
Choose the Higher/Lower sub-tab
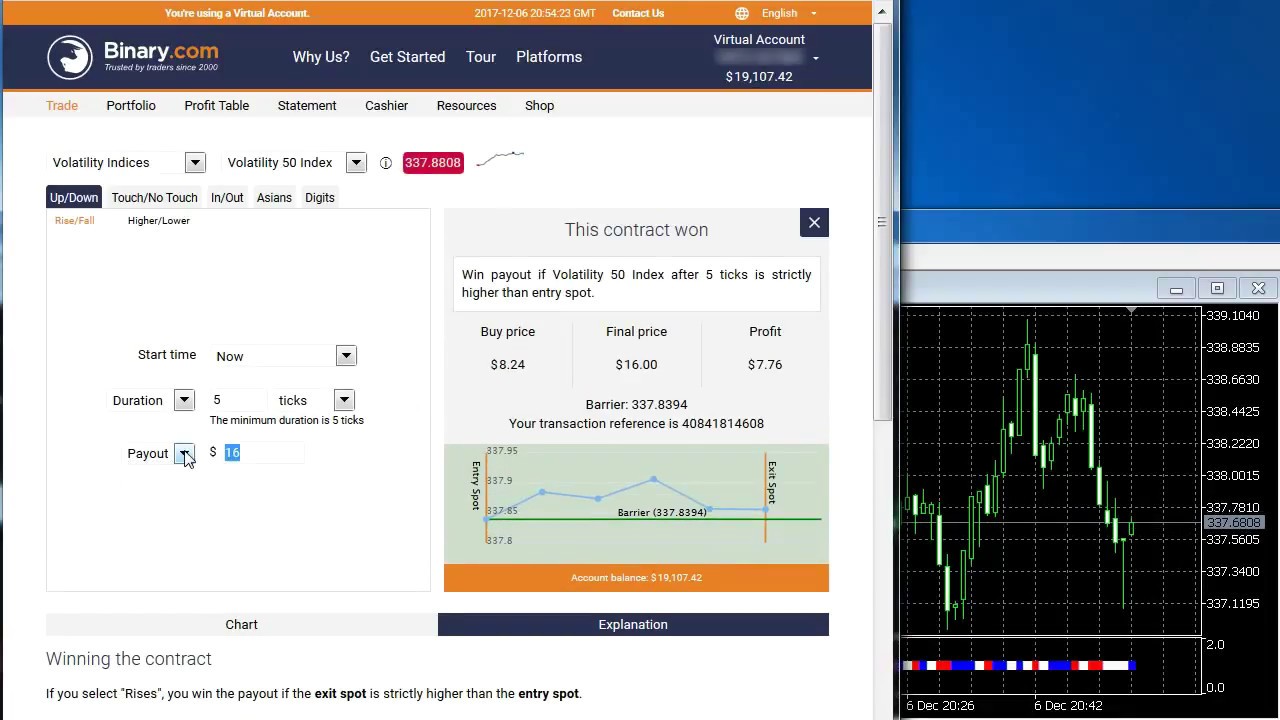(x=158, y=221)
